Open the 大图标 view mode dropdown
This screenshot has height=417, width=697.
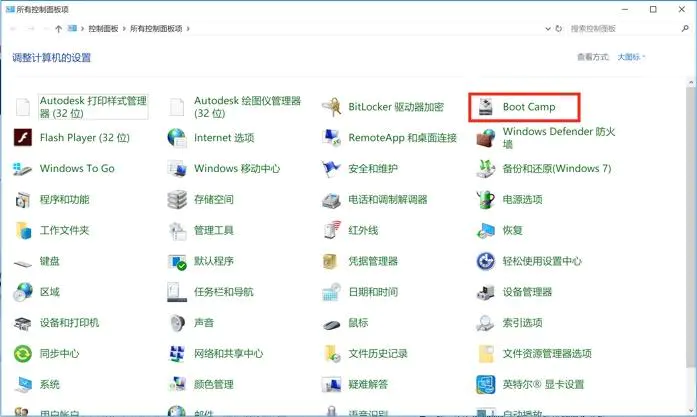pyautogui.click(x=631, y=57)
